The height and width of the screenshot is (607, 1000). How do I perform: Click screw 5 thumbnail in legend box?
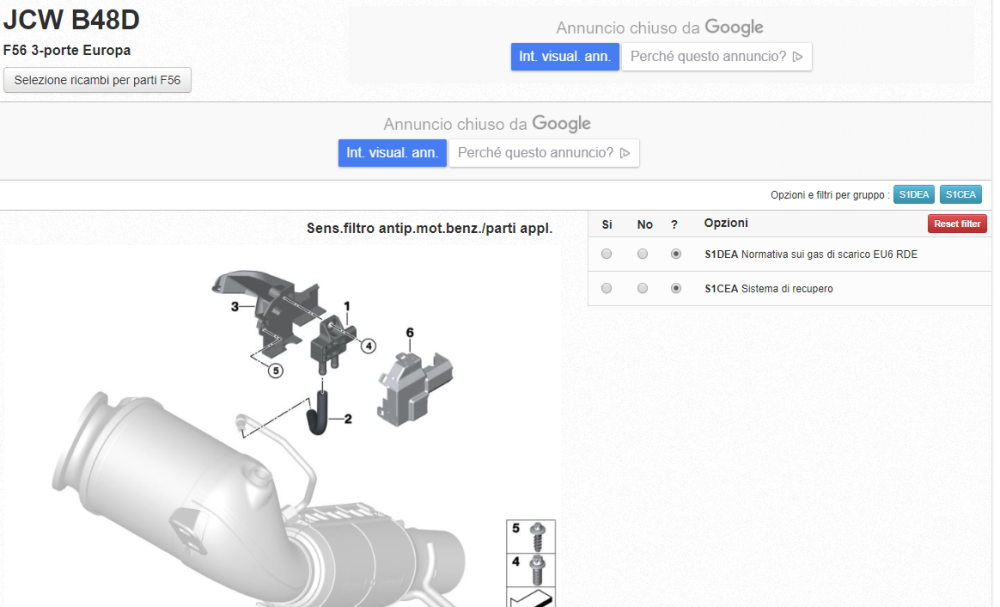[531, 537]
